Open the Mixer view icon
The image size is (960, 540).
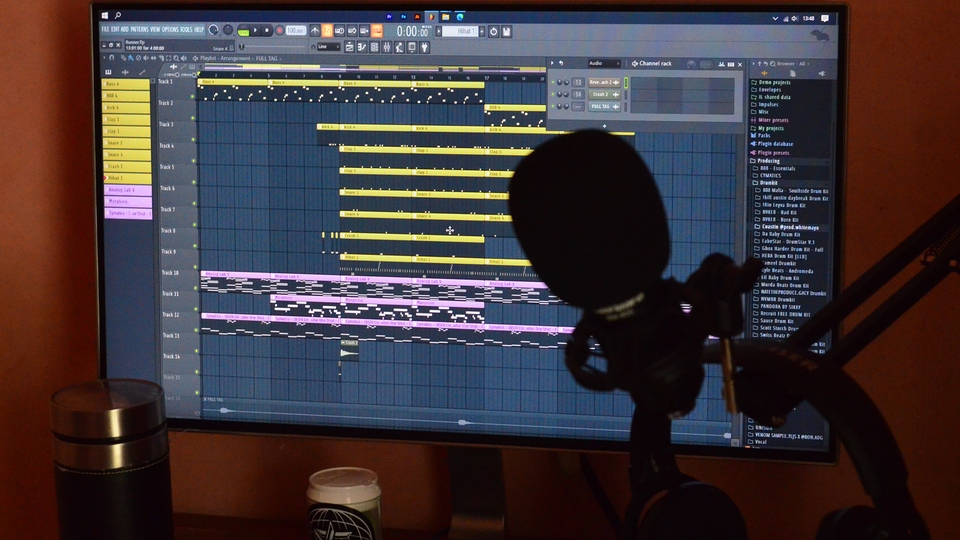pyautogui.click(x=386, y=47)
